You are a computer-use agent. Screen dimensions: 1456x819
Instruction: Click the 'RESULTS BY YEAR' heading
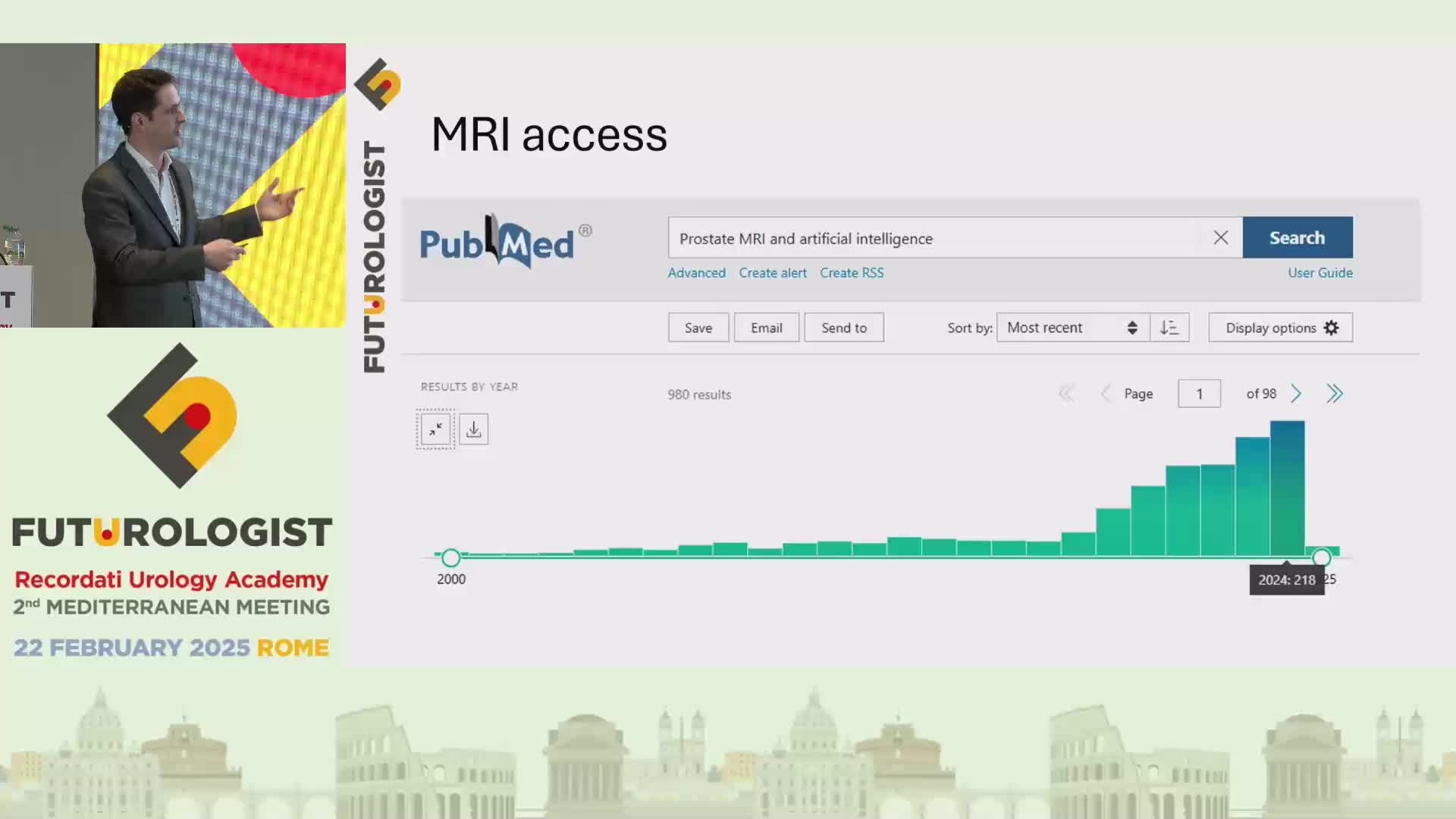click(469, 387)
